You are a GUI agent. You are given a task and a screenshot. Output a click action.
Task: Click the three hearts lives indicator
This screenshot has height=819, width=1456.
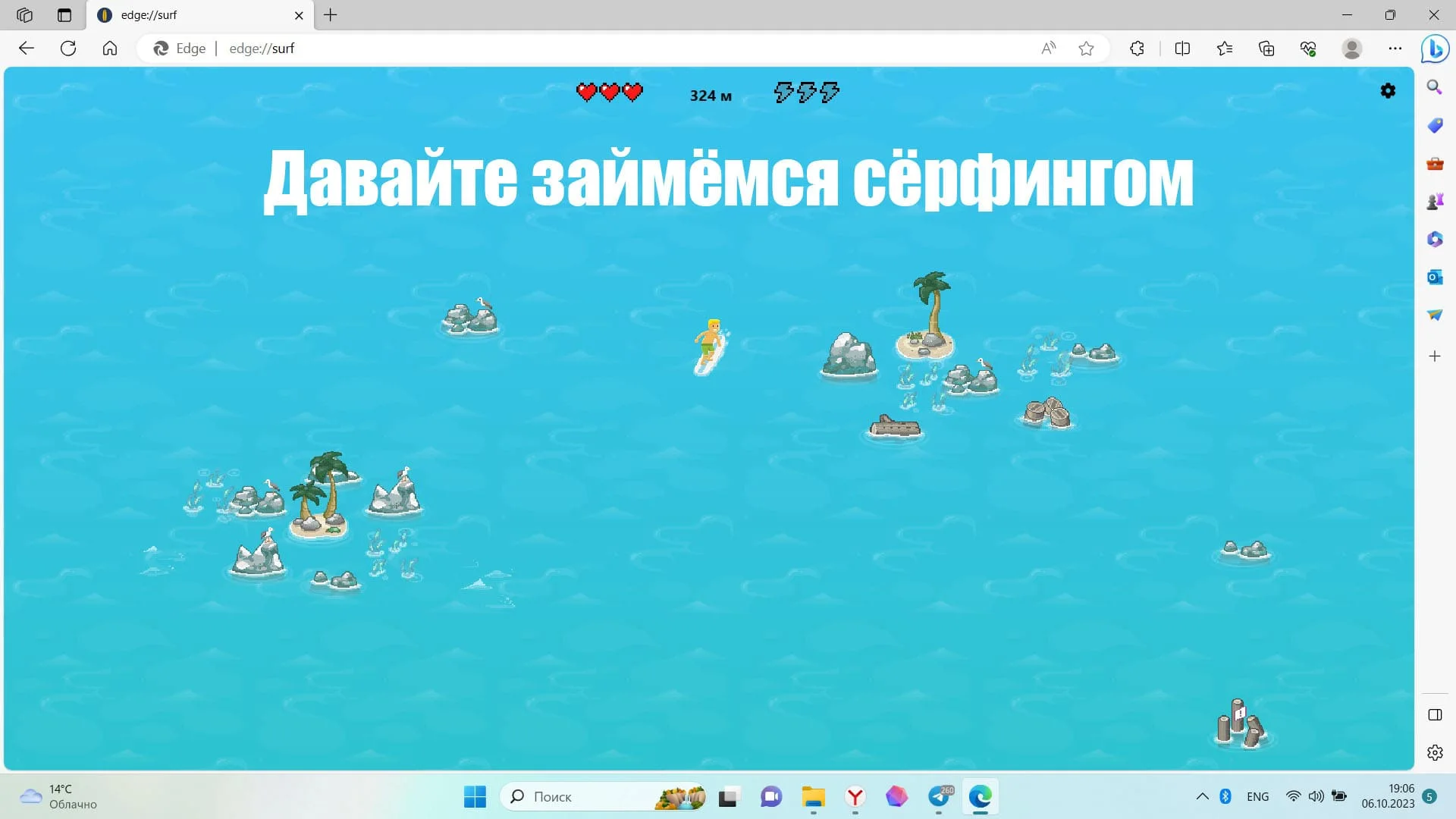[610, 92]
